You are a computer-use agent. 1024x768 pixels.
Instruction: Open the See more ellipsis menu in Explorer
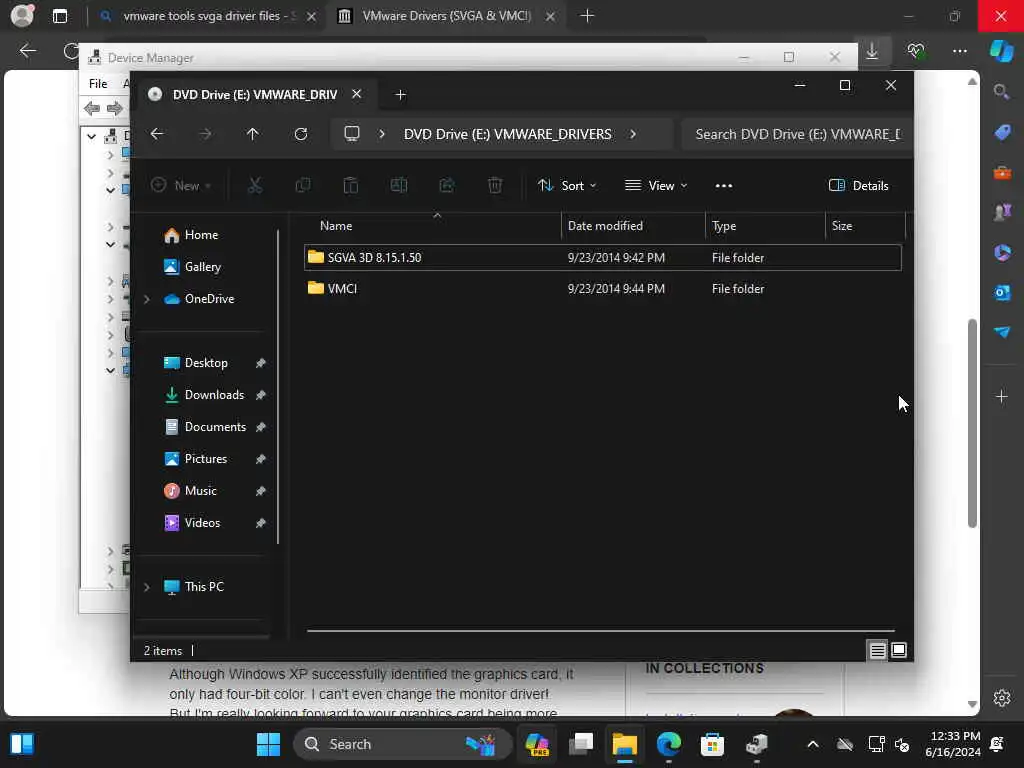point(724,185)
